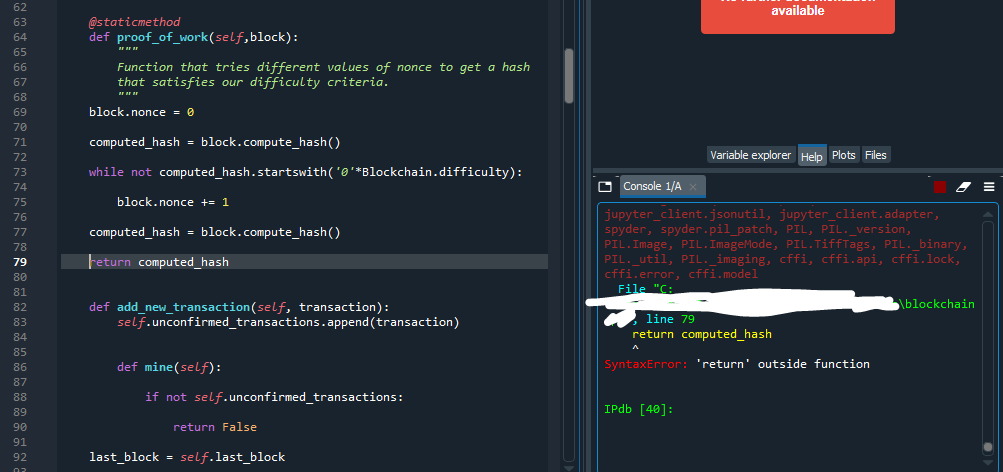This screenshot has width=1003, height=472.
Task: Open the console options hamburger menu
Action: coord(989,187)
